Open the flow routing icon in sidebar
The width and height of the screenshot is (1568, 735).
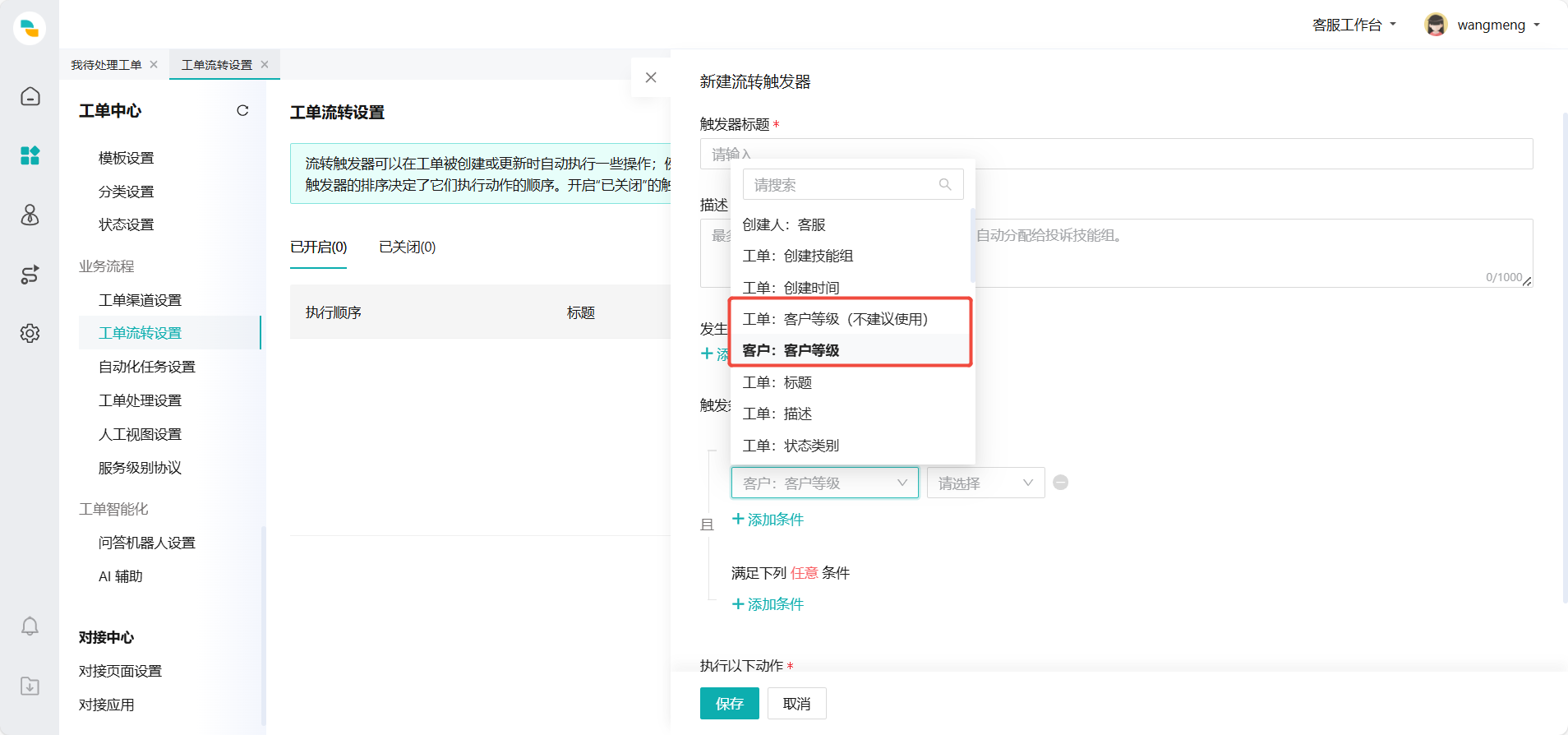pyautogui.click(x=30, y=275)
